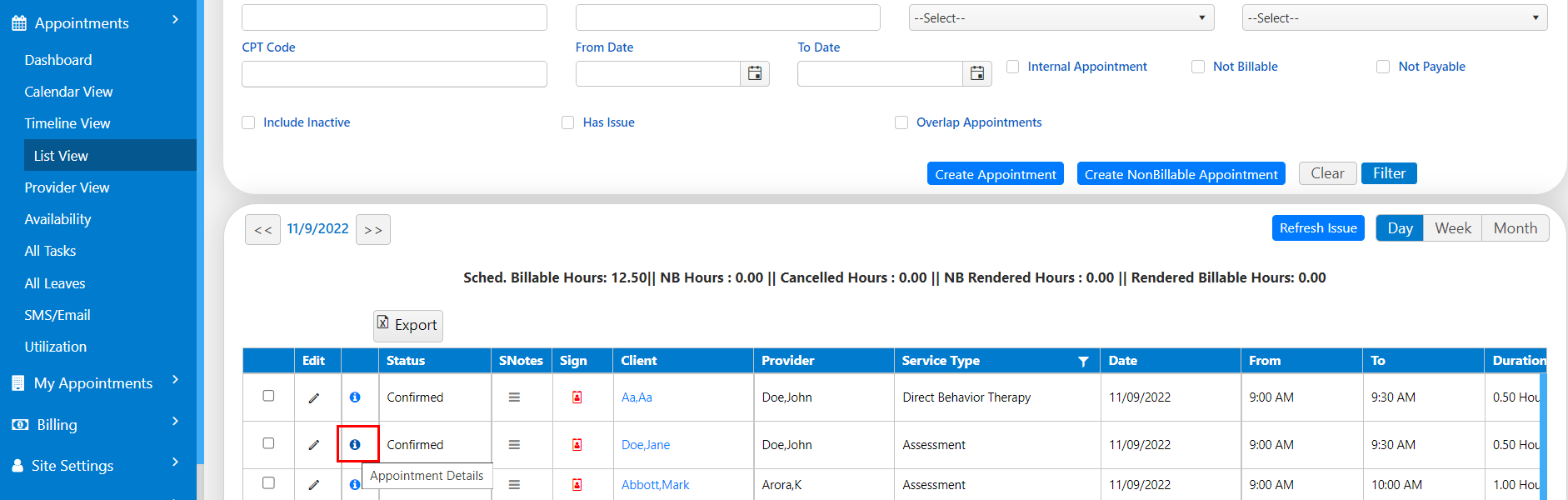Image resolution: width=1568 pixels, height=500 pixels.
Task: Open All Leaves in sidebar
Action: click(55, 283)
